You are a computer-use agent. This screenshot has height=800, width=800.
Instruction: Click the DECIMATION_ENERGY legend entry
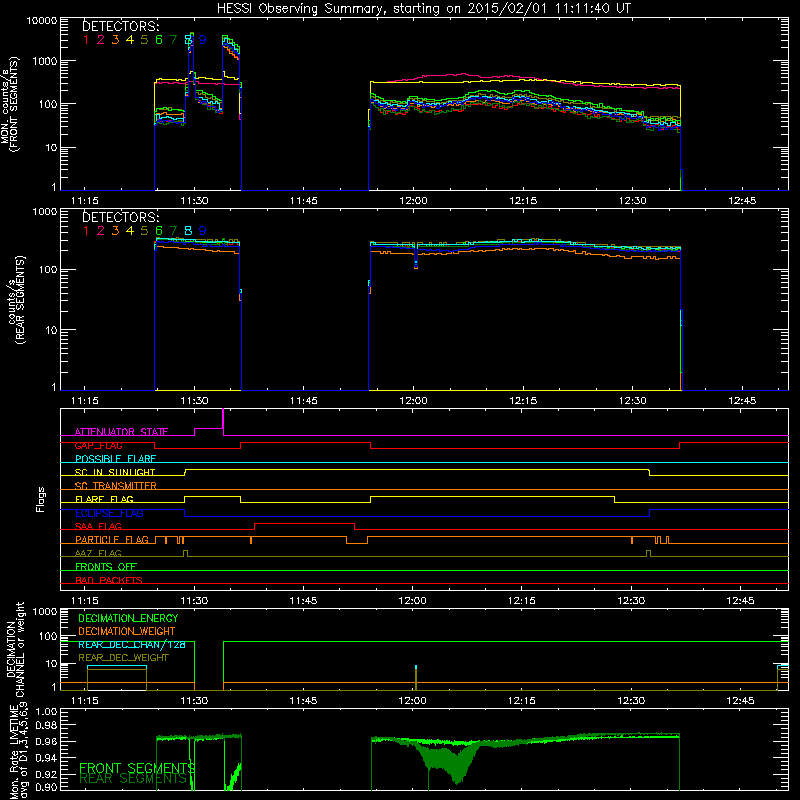[128, 618]
